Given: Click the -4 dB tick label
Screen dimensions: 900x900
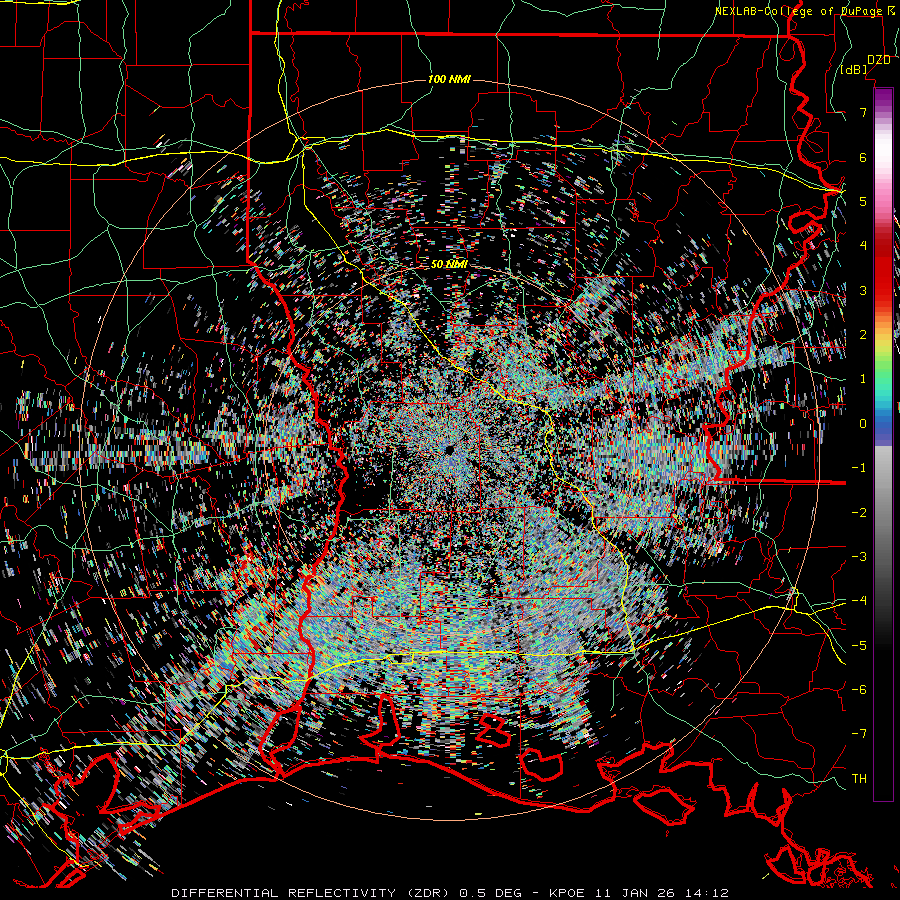Looking at the screenshot, I should point(859,600).
